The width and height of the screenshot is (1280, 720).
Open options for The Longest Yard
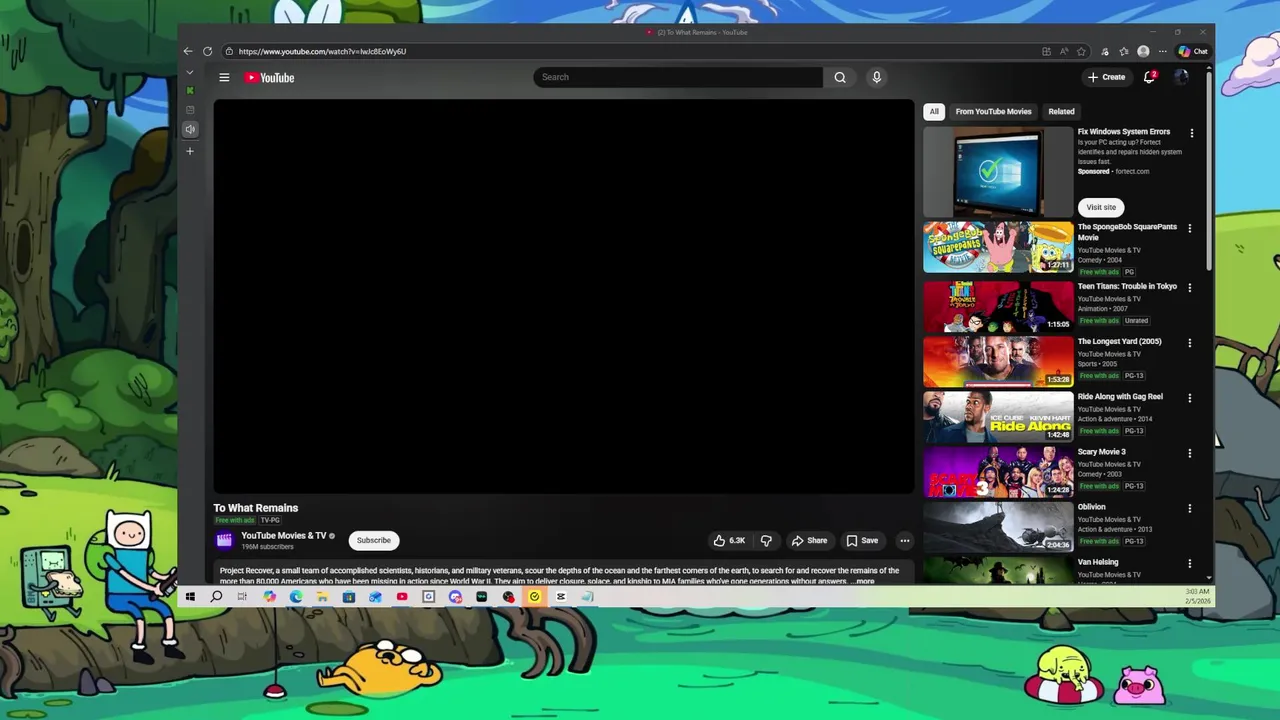[x=1189, y=342]
